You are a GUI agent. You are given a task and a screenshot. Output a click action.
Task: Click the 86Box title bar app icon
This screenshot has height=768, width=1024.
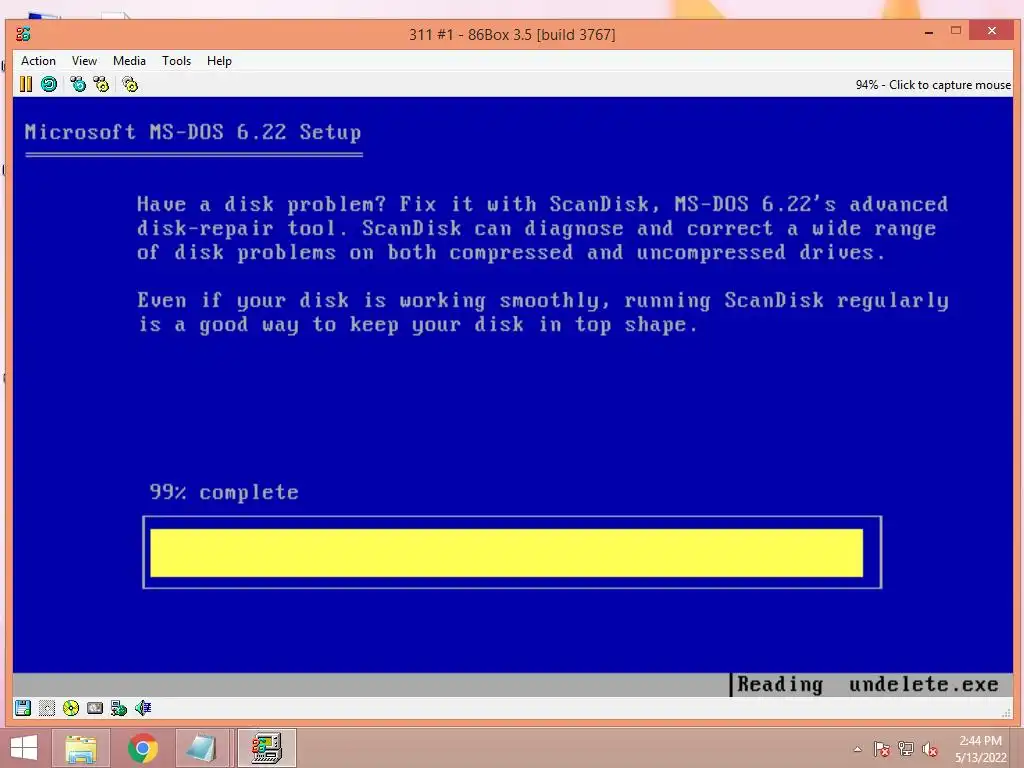[x=24, y=34]
